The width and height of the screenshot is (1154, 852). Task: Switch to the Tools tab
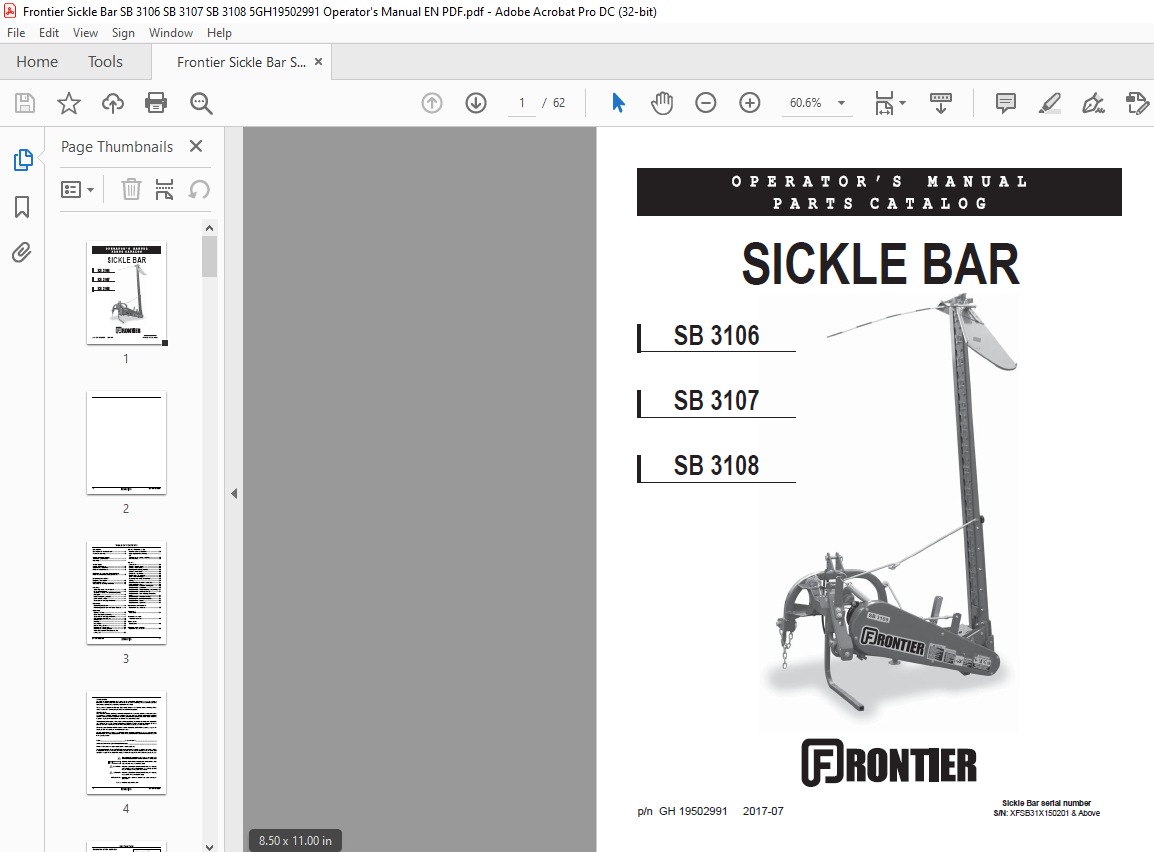pos(105,62)
